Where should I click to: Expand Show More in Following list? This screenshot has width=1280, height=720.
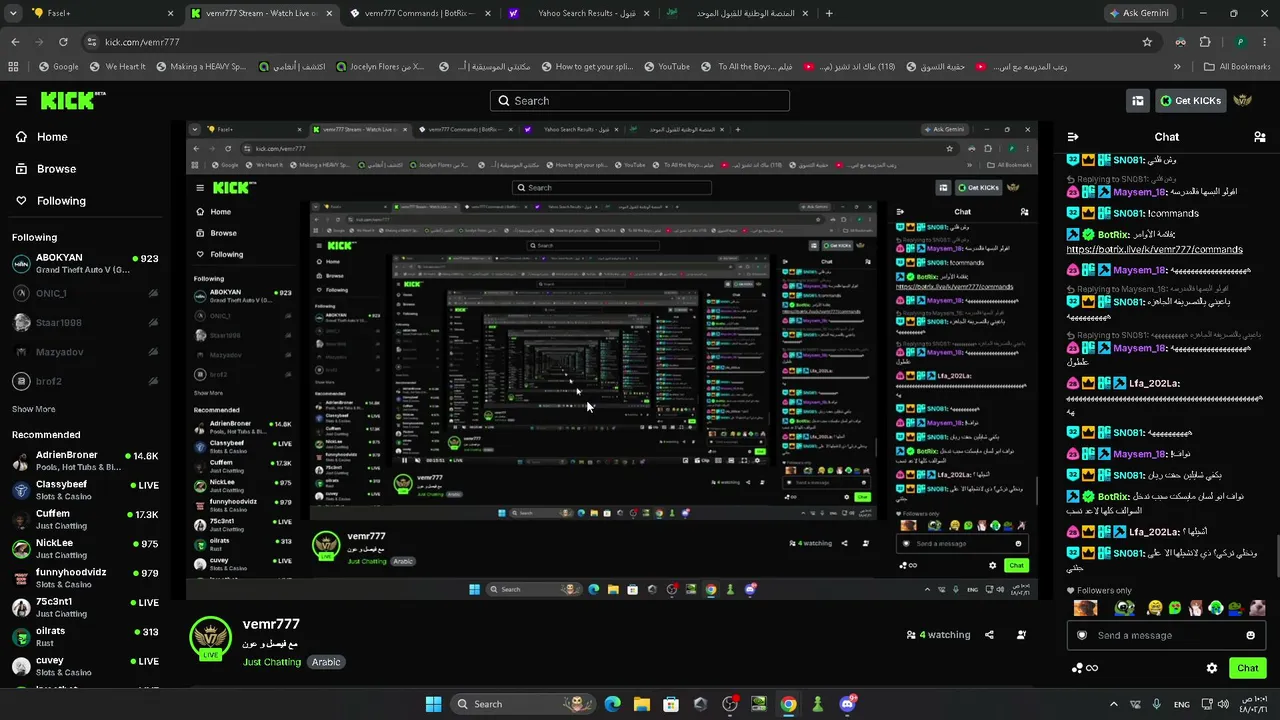[x=34, y=409]
